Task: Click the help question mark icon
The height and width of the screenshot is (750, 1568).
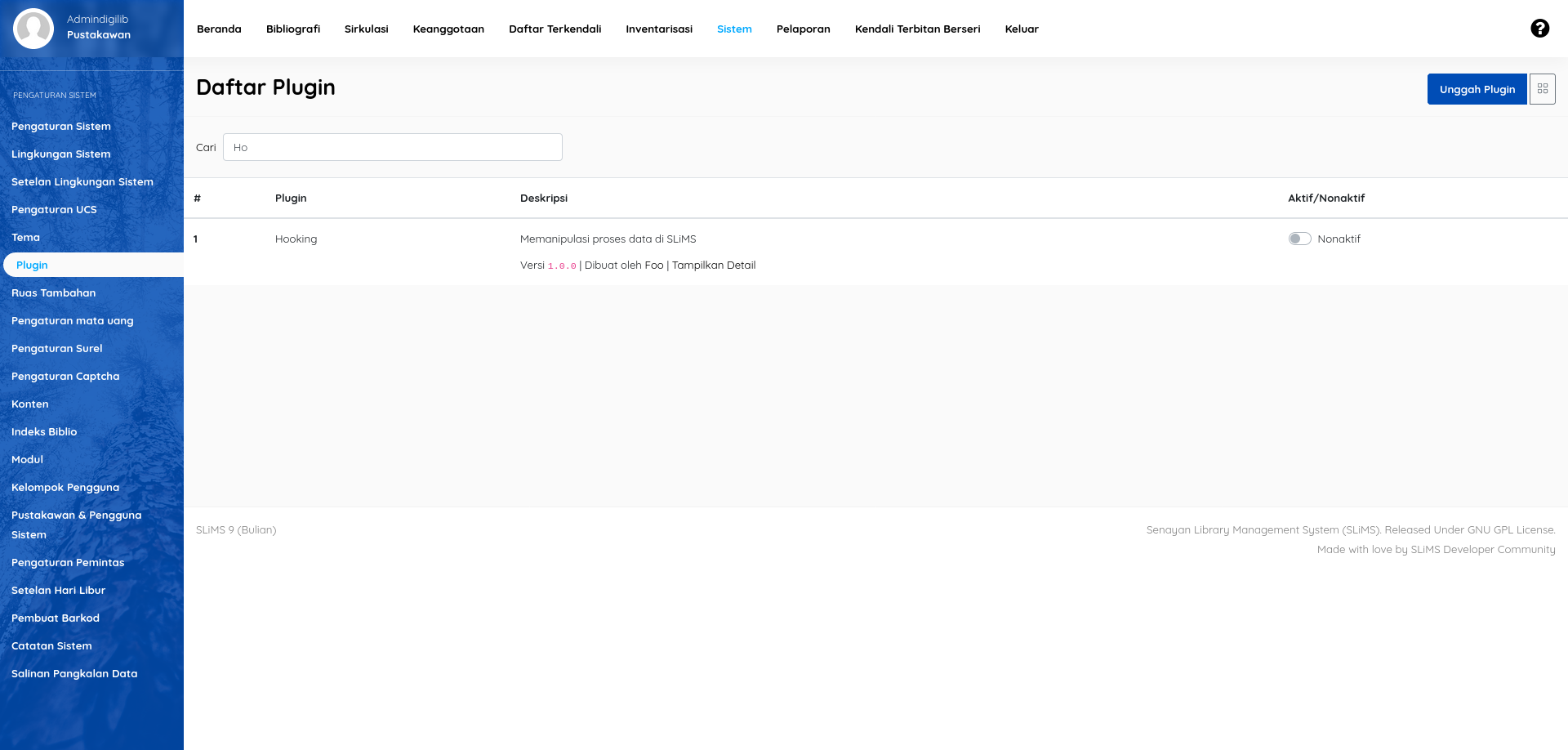Action: [x=1539, y=29]
